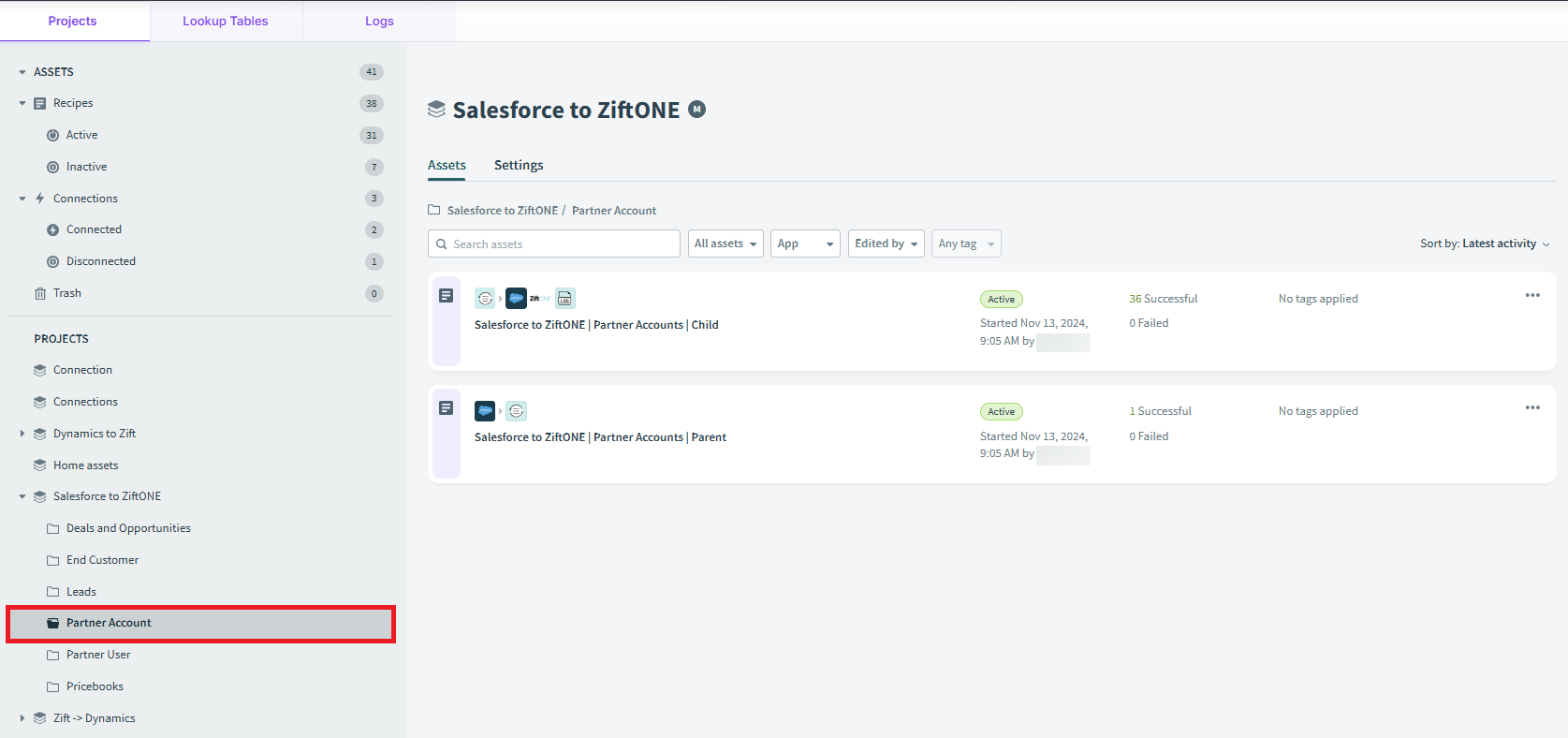The height and width of the screenshot is (738, 1568).
Task: Collapse the Connections tree node
Action: 22,199
